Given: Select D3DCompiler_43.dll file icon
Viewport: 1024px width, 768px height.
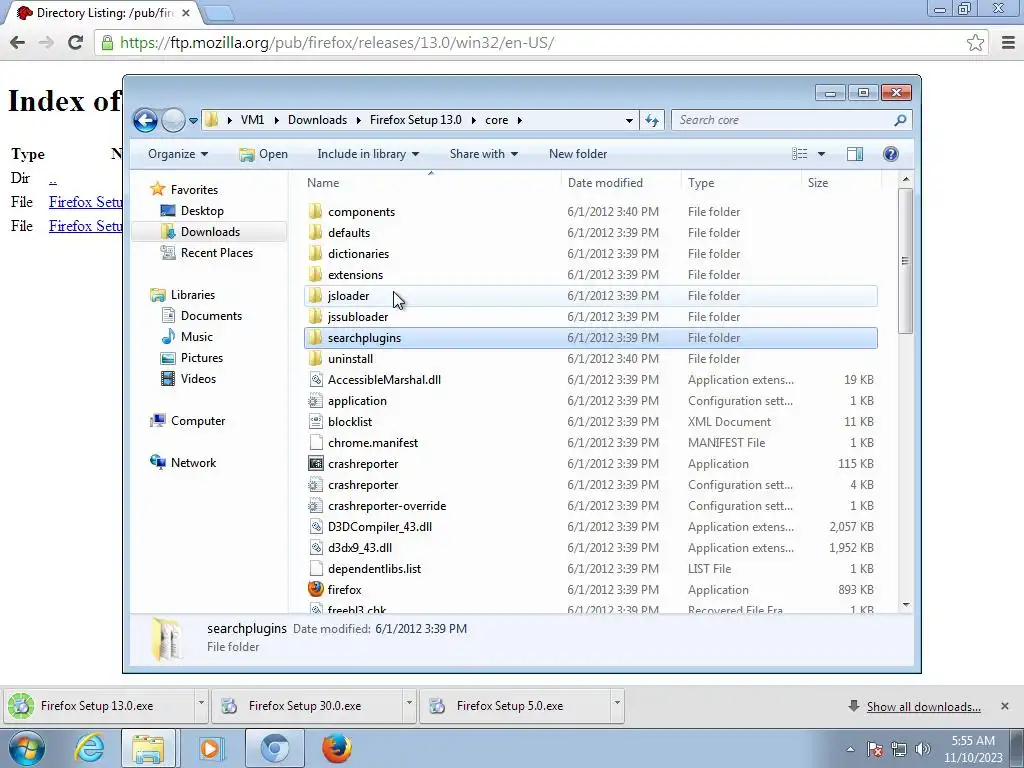Looking at the screenshot, I should point(315,526).
